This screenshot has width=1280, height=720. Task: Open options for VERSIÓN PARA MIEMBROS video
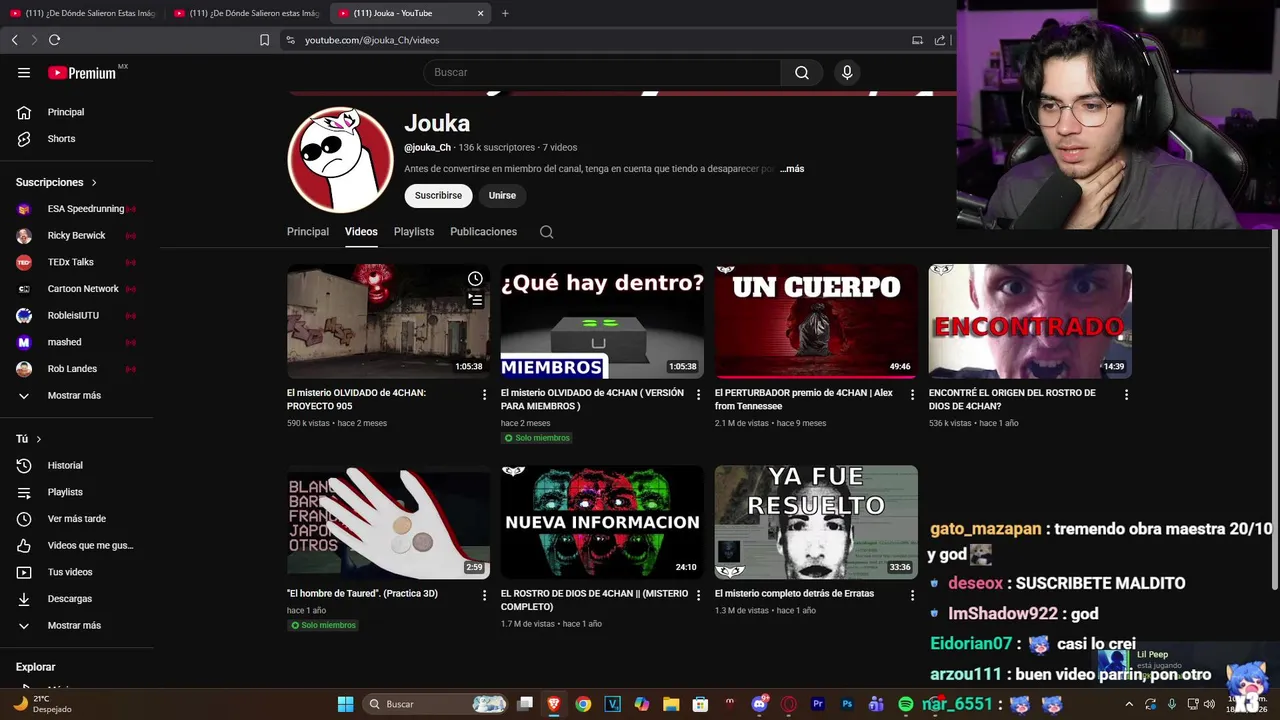coord(698,395)
